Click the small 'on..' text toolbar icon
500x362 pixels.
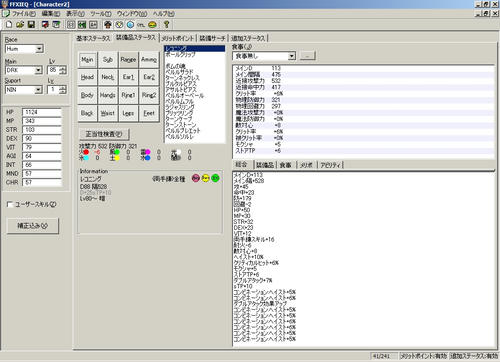tap(141, 24)
